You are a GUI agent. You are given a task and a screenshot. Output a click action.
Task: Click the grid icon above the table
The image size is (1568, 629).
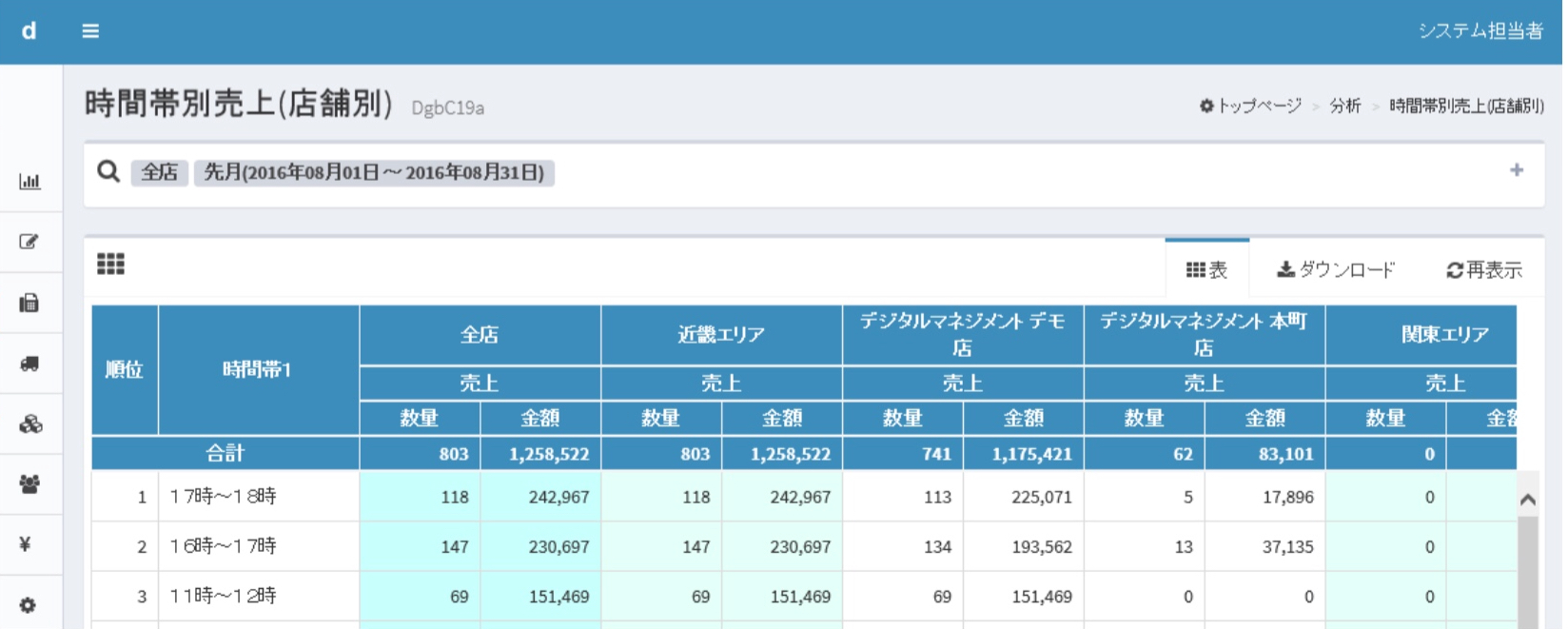[x=110, y=264]
